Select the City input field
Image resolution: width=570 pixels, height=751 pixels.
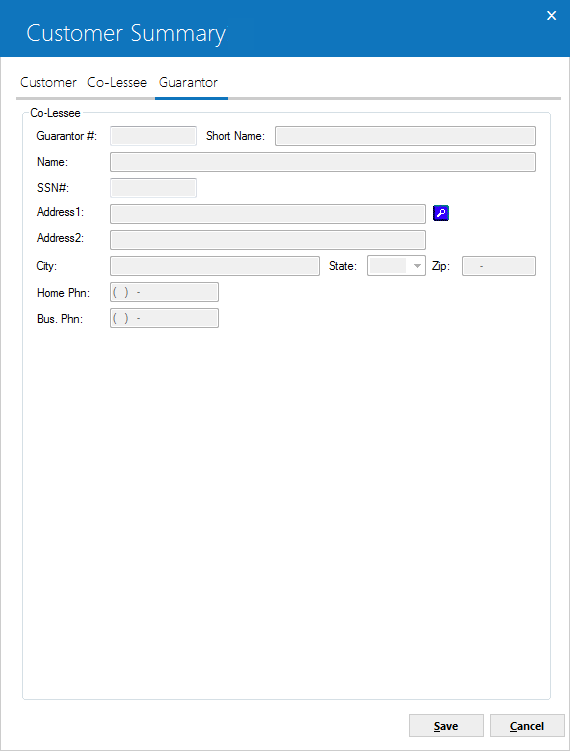(215, 266)
